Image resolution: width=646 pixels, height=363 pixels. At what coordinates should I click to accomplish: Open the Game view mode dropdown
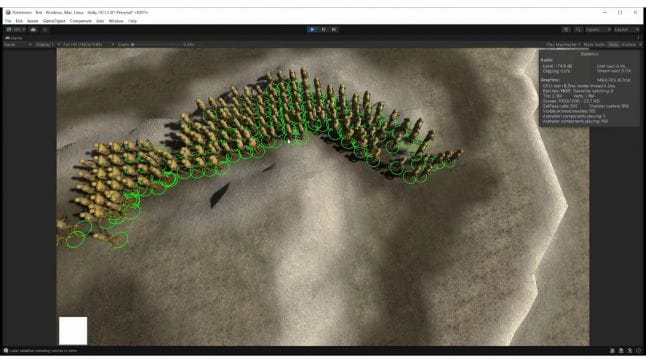coord(18,44)
